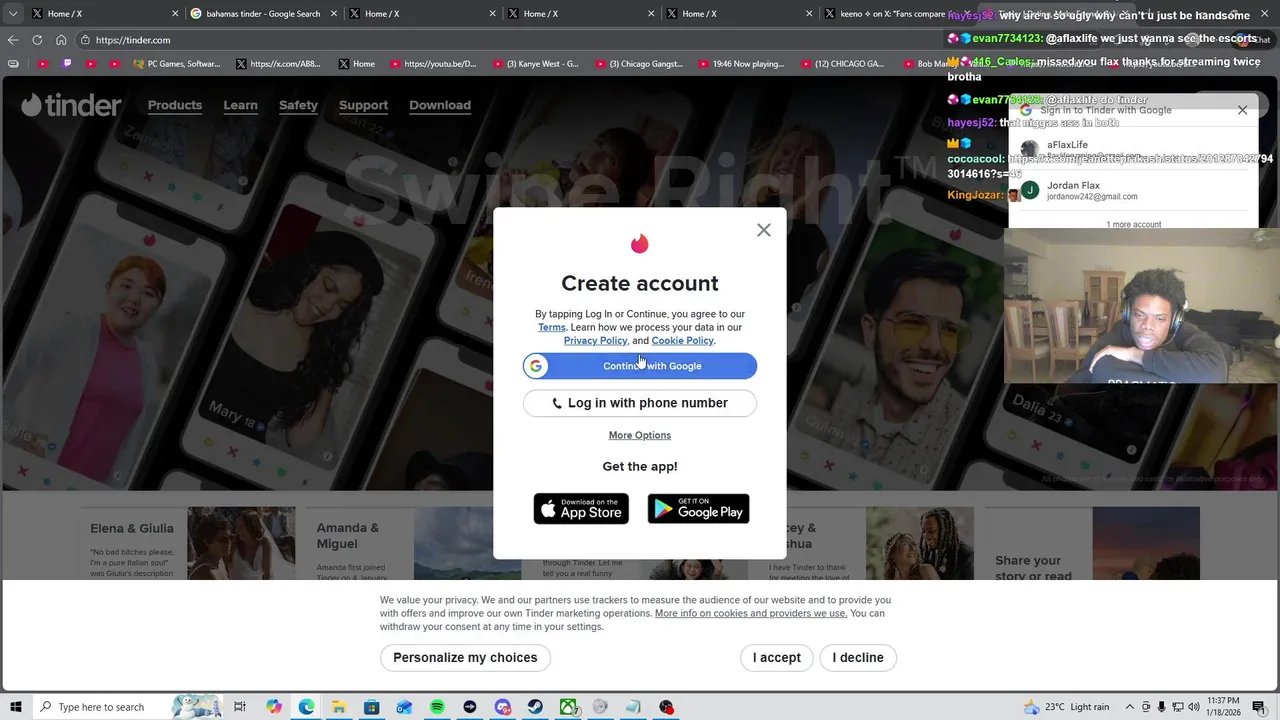
Task: Reload the page with refresh icon
Action: point(37,40)
